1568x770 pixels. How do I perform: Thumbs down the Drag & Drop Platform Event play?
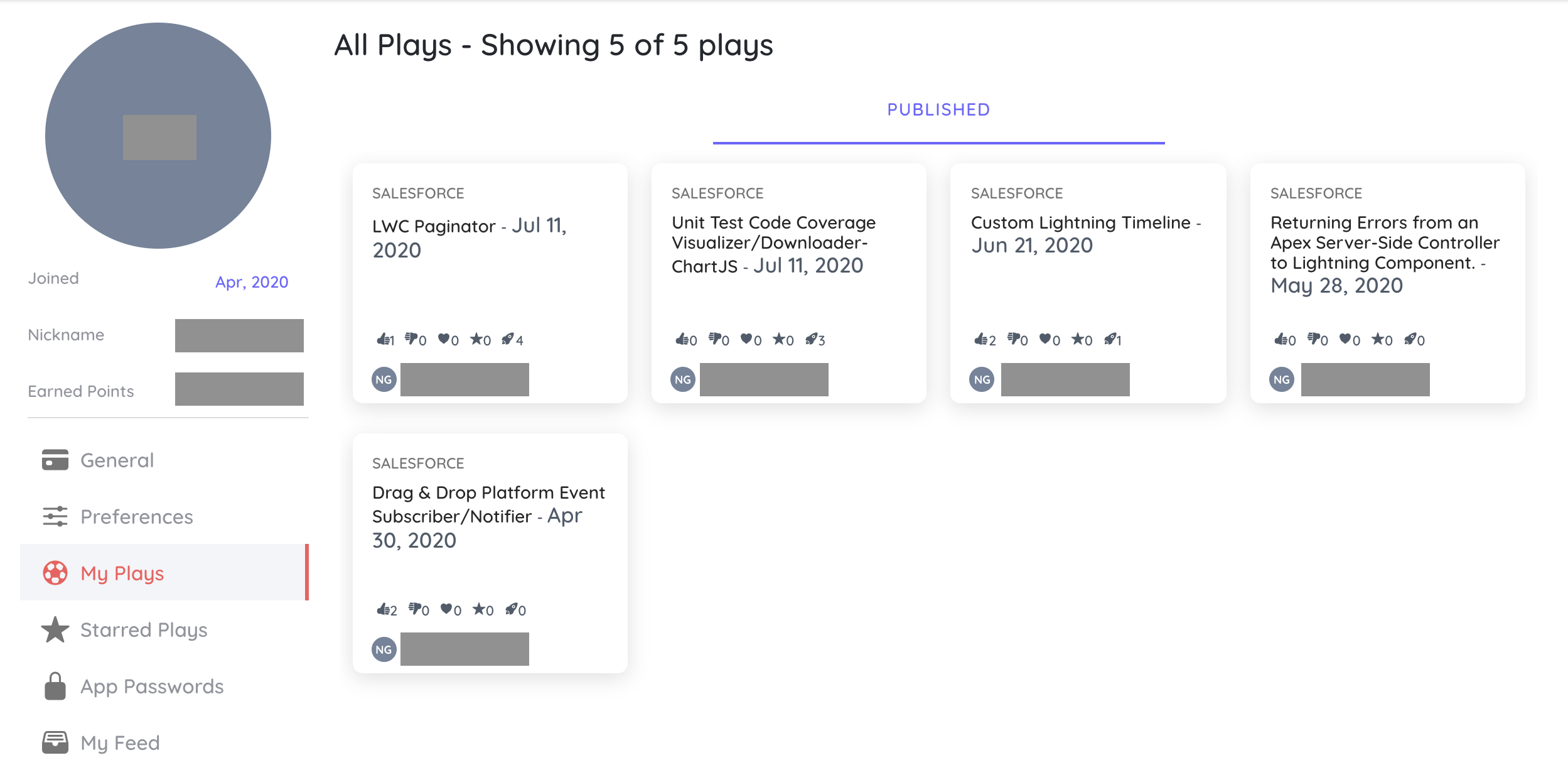[415, 609]
